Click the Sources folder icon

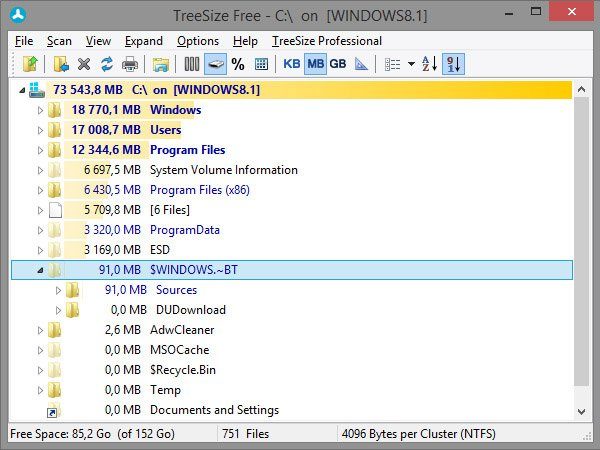pyautogui.click(x=72, y=290)
